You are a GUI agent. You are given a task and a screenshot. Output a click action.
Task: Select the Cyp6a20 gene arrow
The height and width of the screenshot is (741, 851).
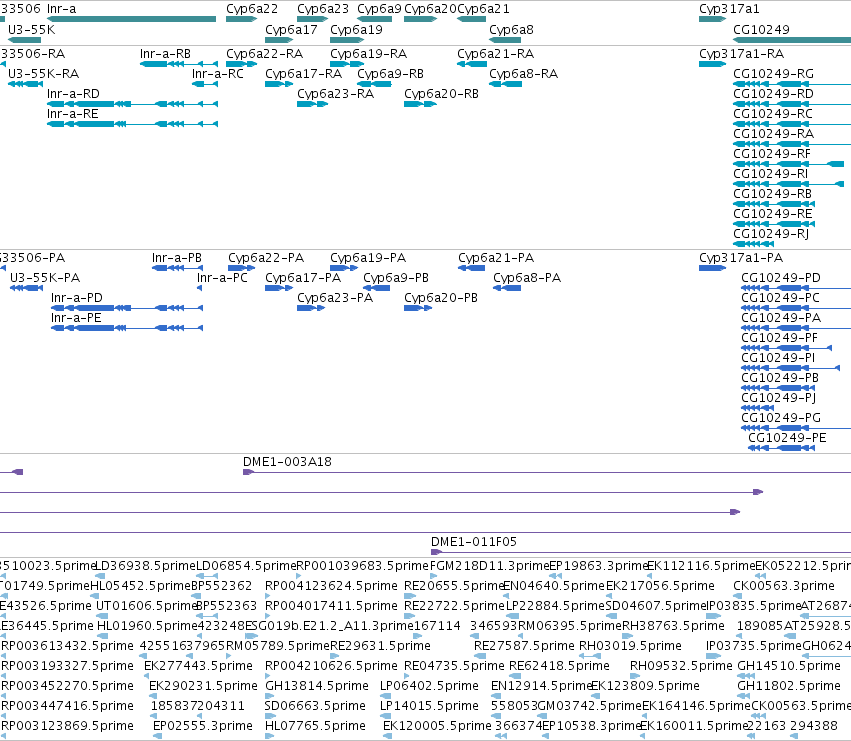click(x=421, y=19)
